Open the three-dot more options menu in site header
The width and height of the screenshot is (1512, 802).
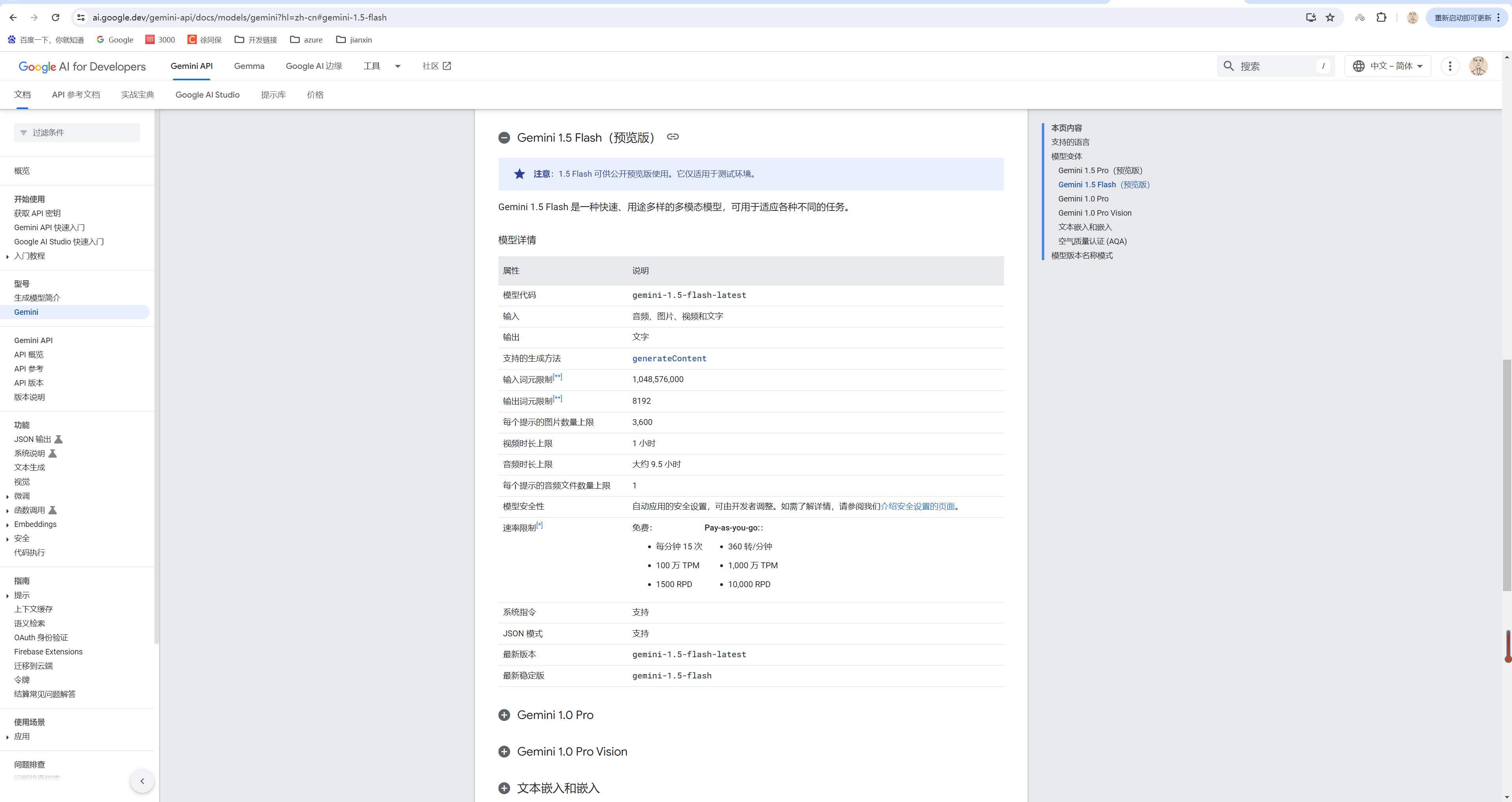tap(1450, 66)
